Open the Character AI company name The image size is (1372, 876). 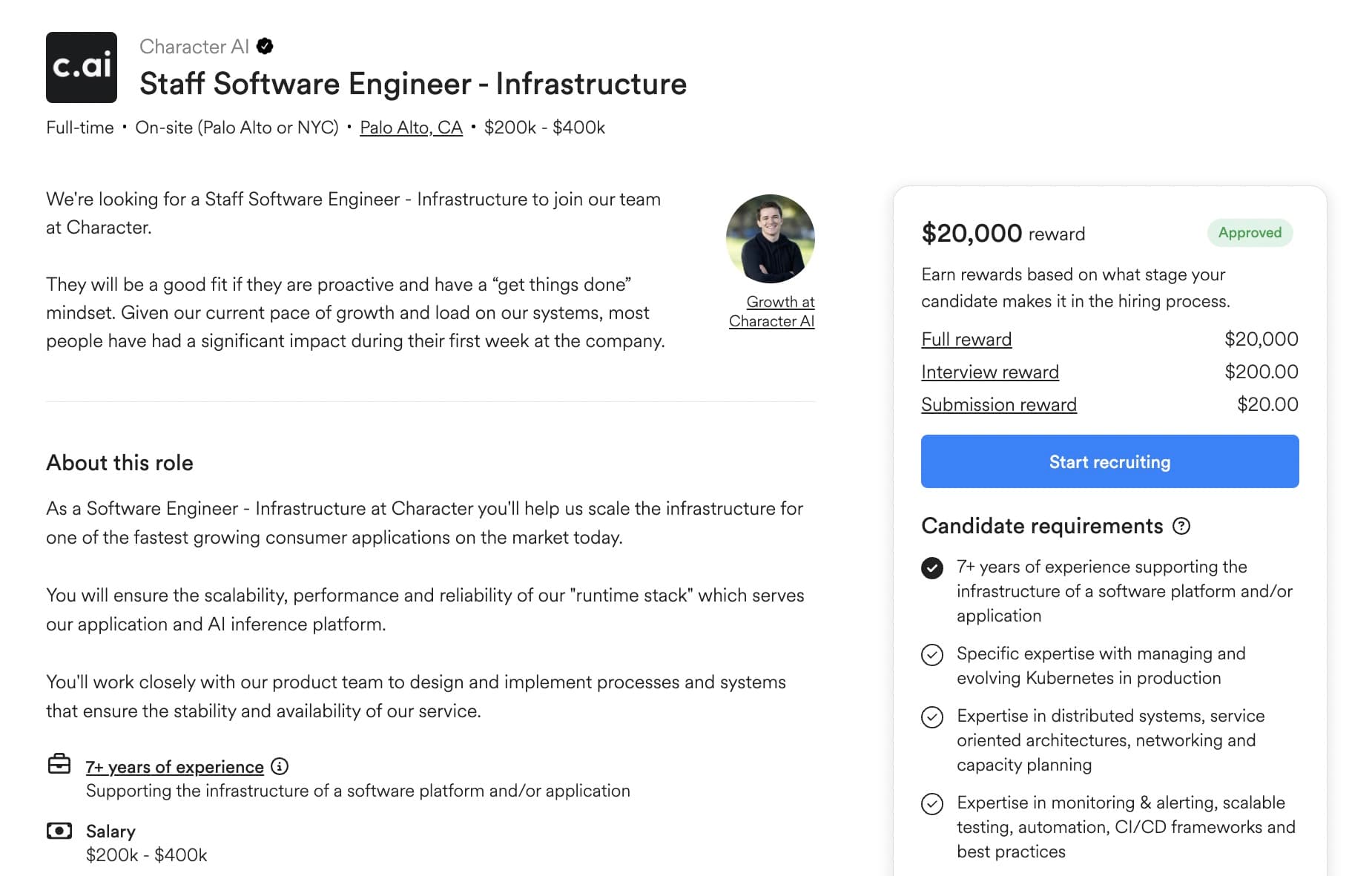pos(194,47)
